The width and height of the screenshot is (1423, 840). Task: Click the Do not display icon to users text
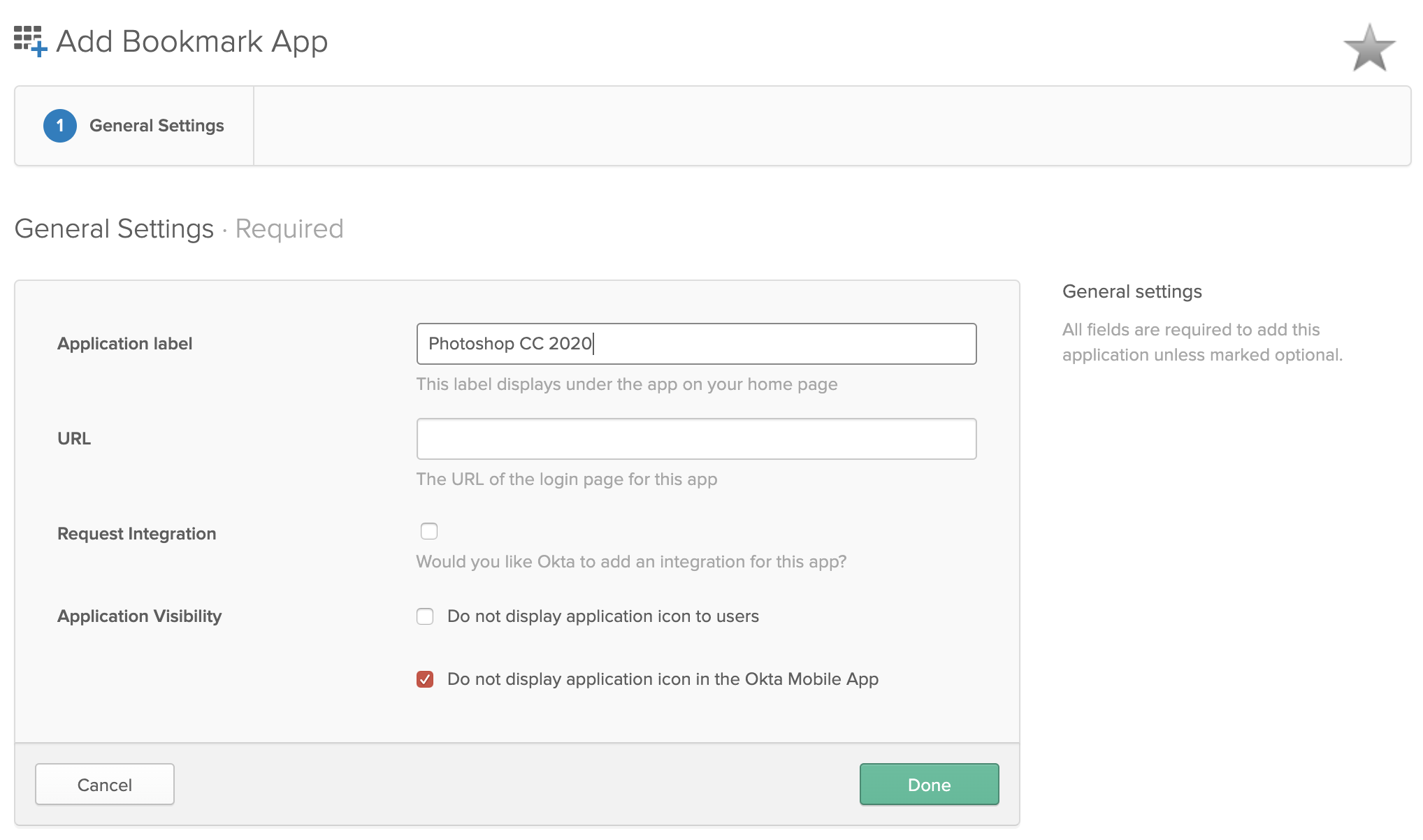(x=602, y=616)
